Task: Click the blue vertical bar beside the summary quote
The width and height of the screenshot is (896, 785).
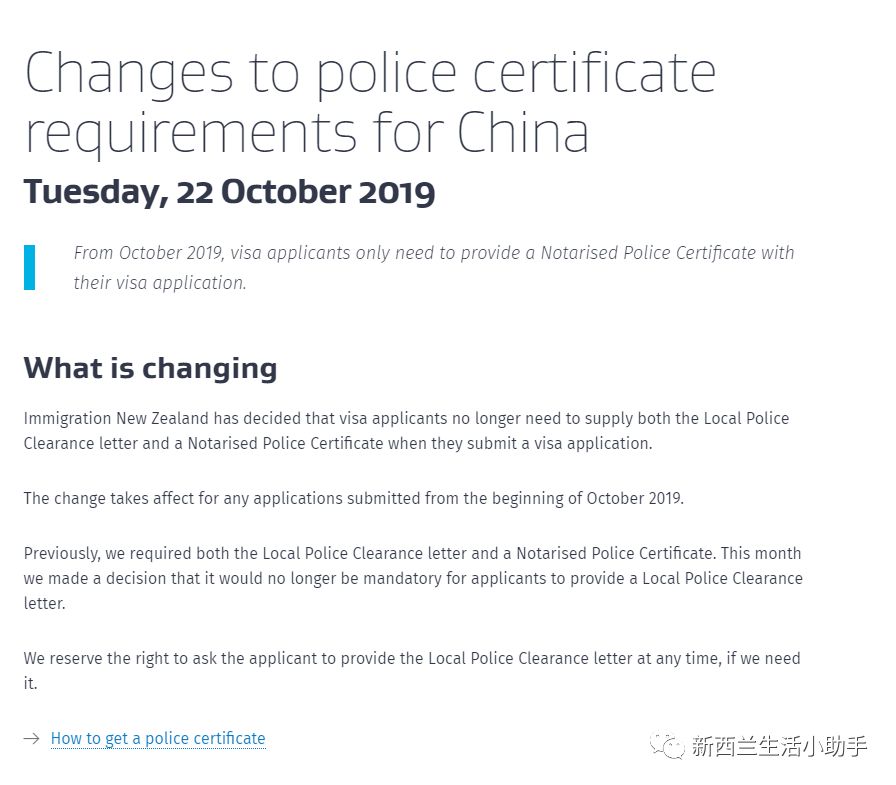Action: tap(29, 267)
